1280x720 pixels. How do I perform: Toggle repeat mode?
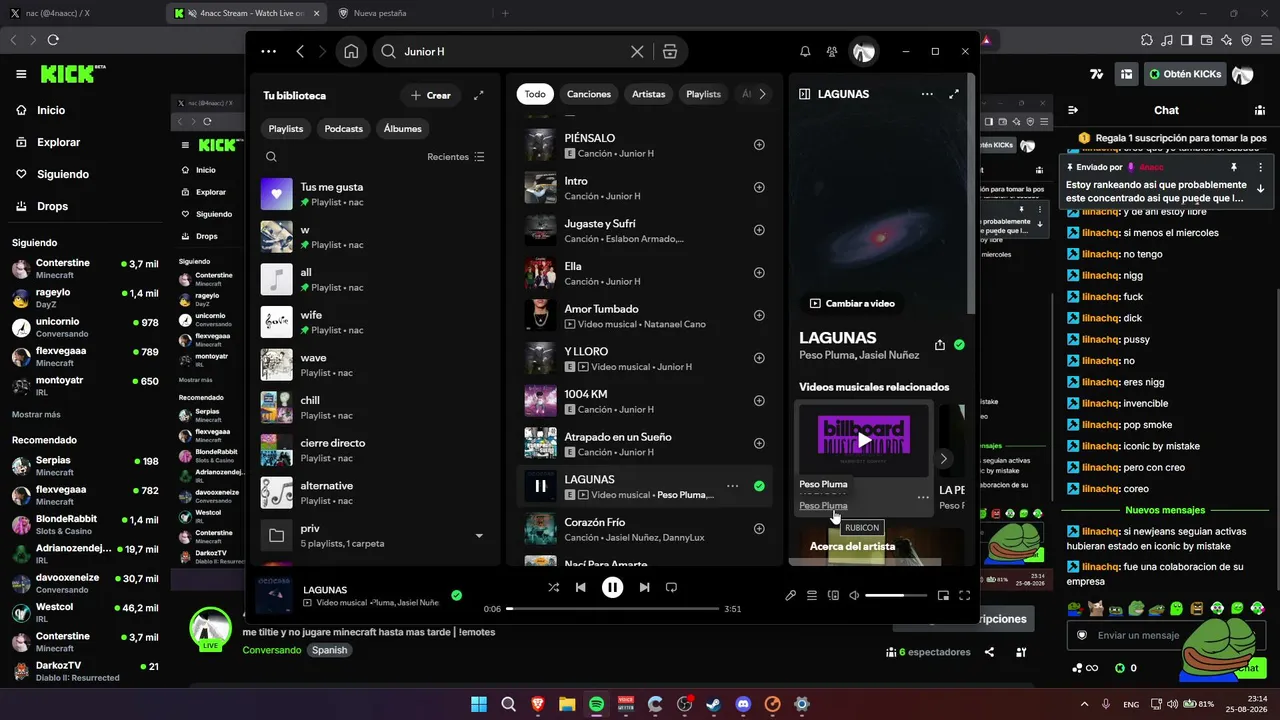672,587
